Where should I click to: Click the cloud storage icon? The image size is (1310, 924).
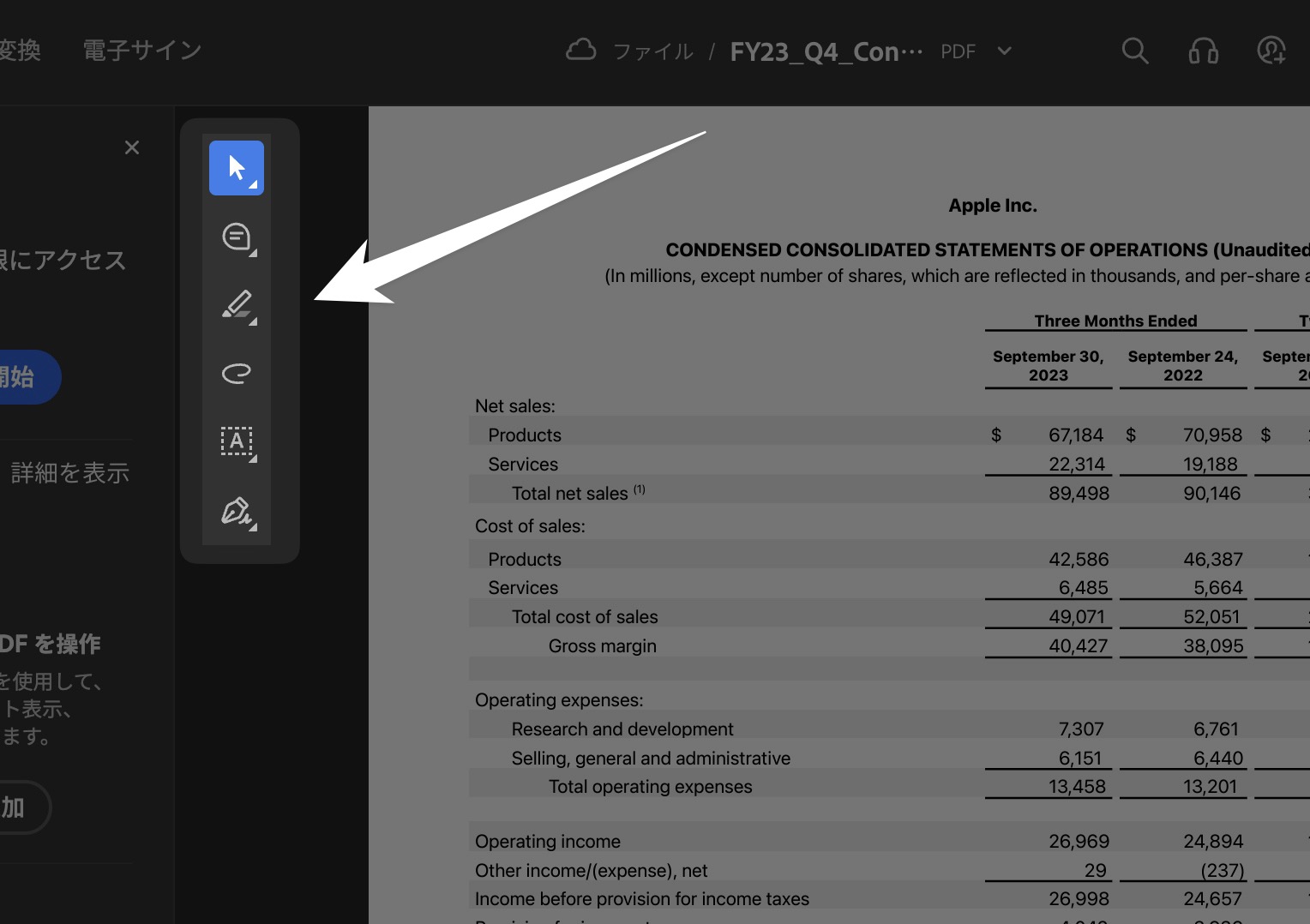click(x=581, y=50)
